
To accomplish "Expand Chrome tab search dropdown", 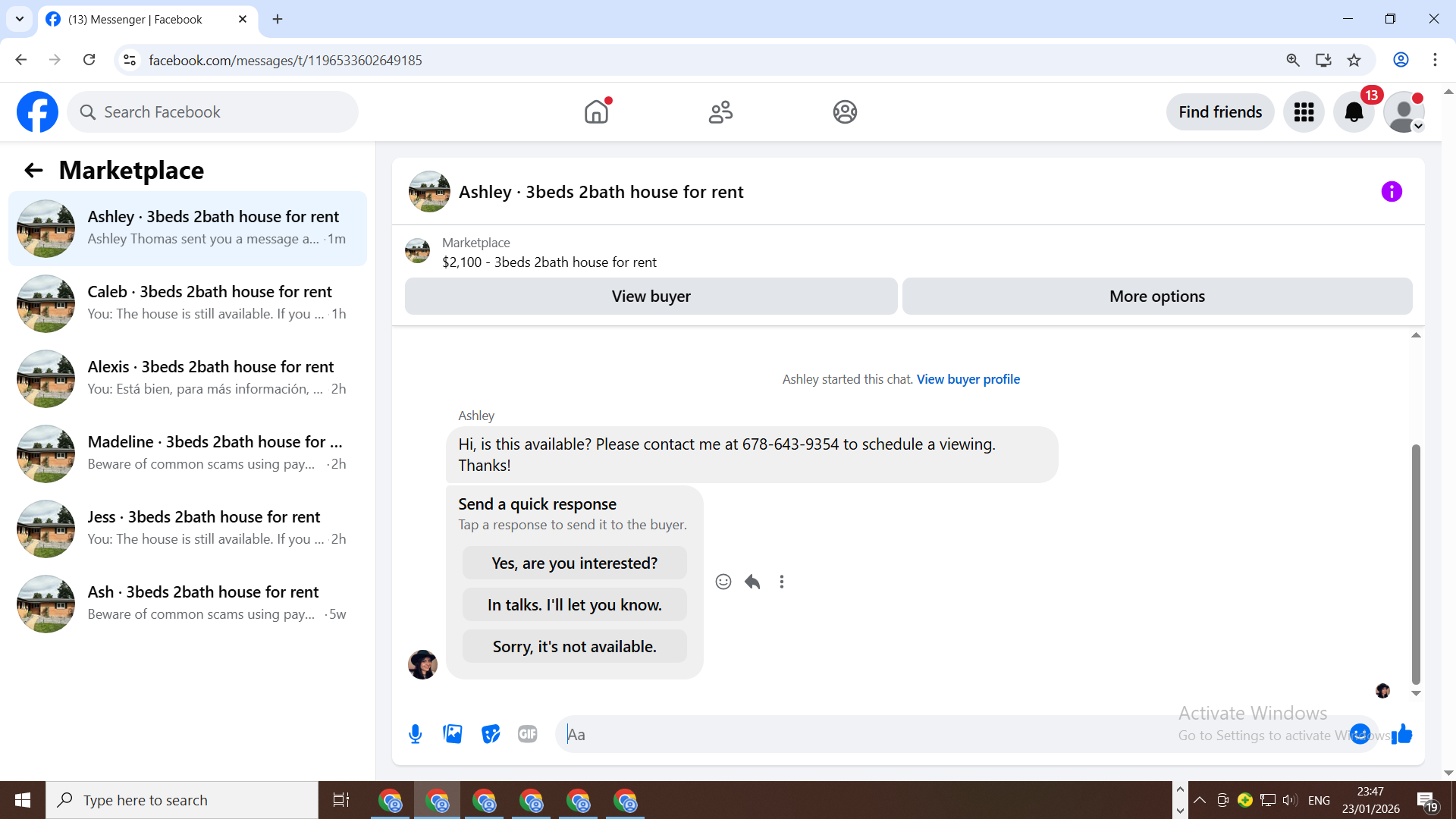I will (20, 19).
